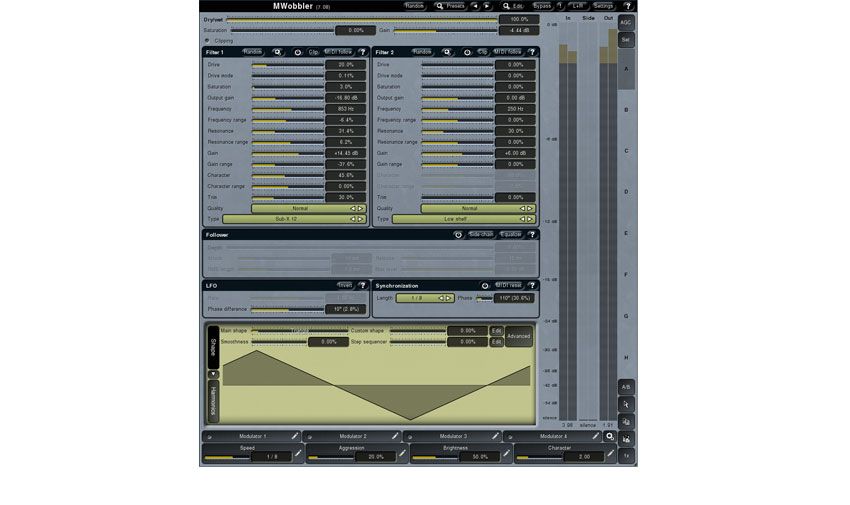Select next Filter 1 Type with right arrow

tap(360, 219)
